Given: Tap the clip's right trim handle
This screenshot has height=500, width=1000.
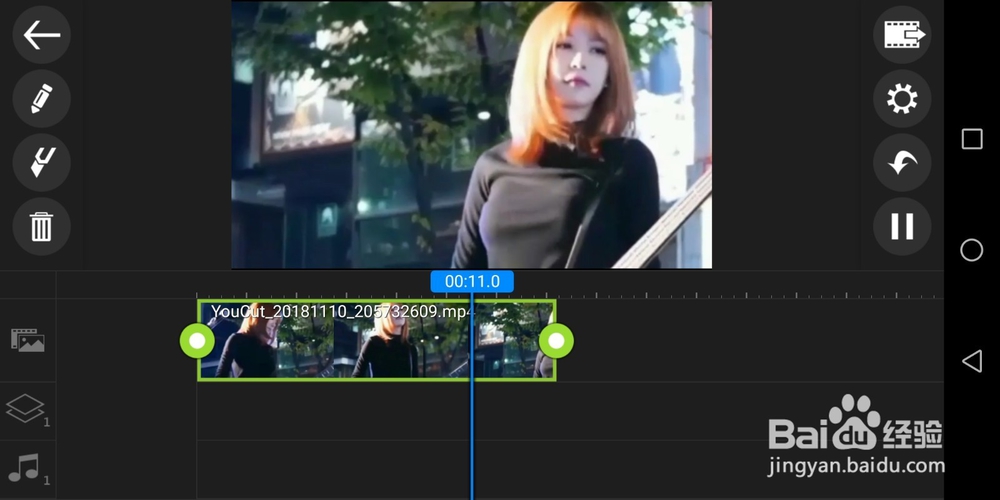Looking at the screenshot, I should pos(556,341).
